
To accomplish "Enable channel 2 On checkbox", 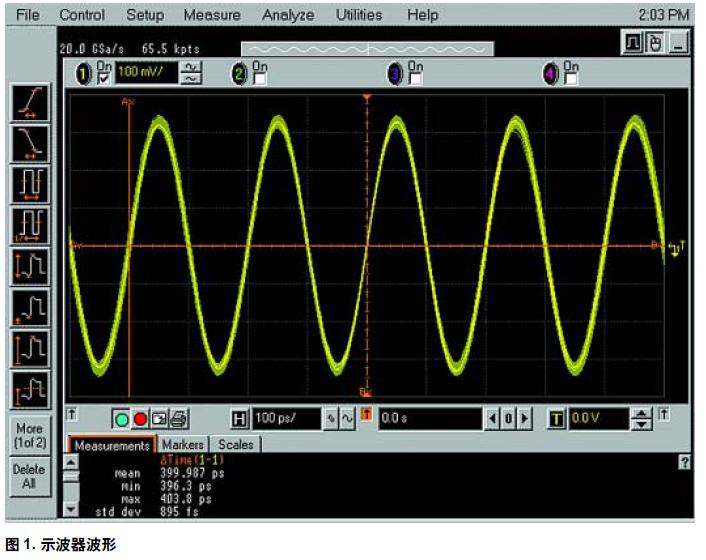I will [x=256, y=76].
